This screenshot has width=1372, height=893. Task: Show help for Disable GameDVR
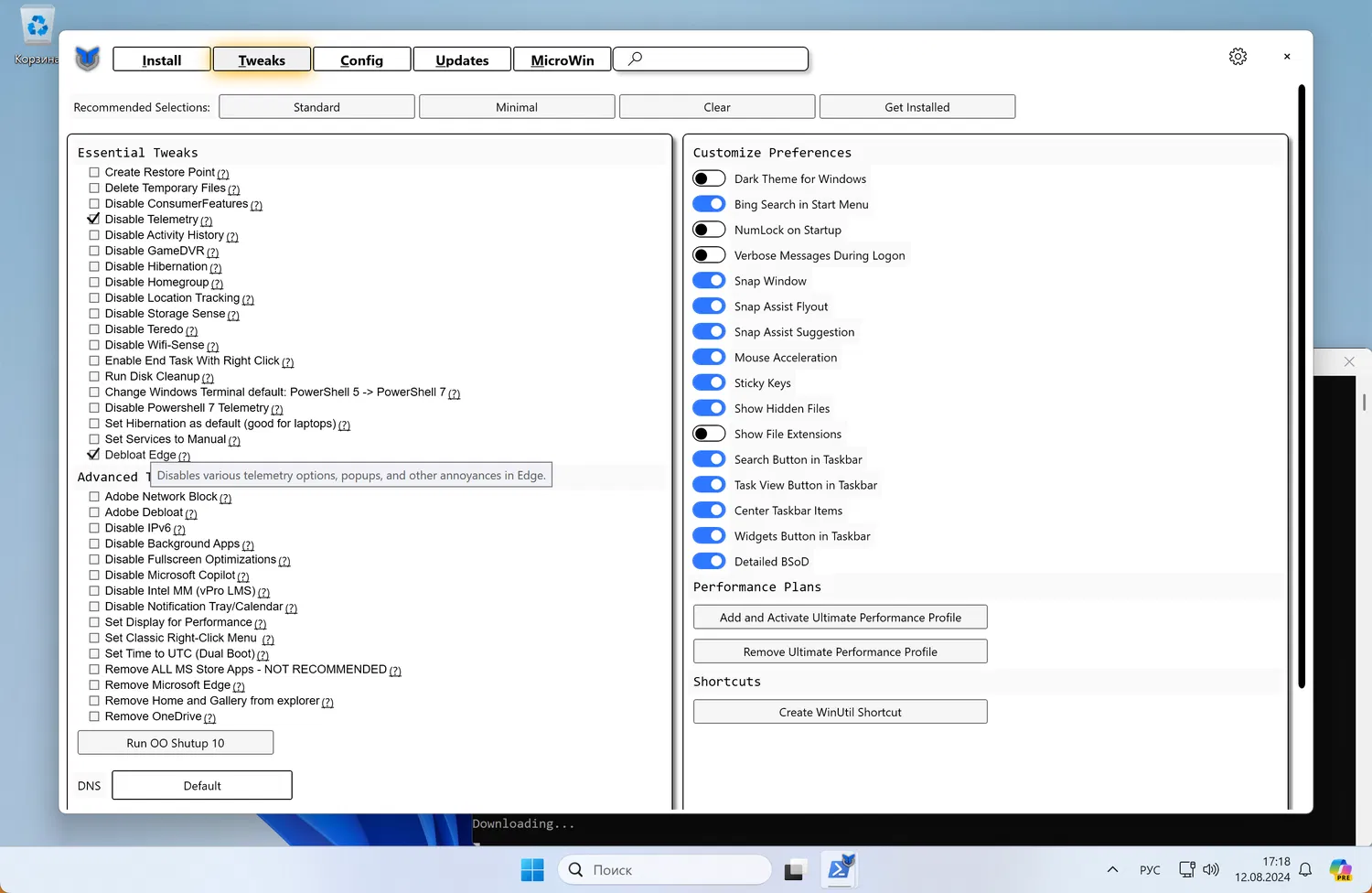pyautogui.click(x=213, y=253)
